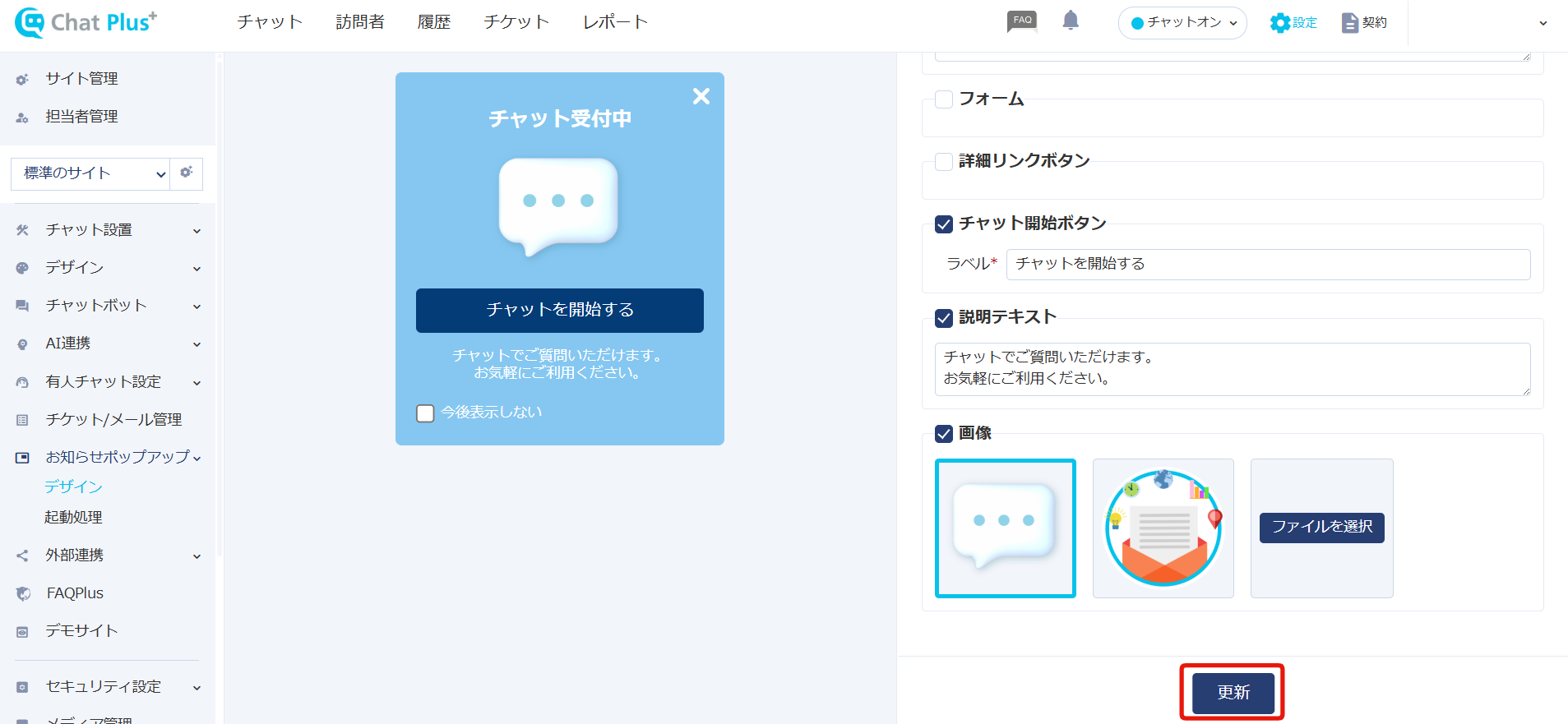1568x724 pixels.
Task: Toggle the フォーム checkbox
Action: click(x=944, y=99)
